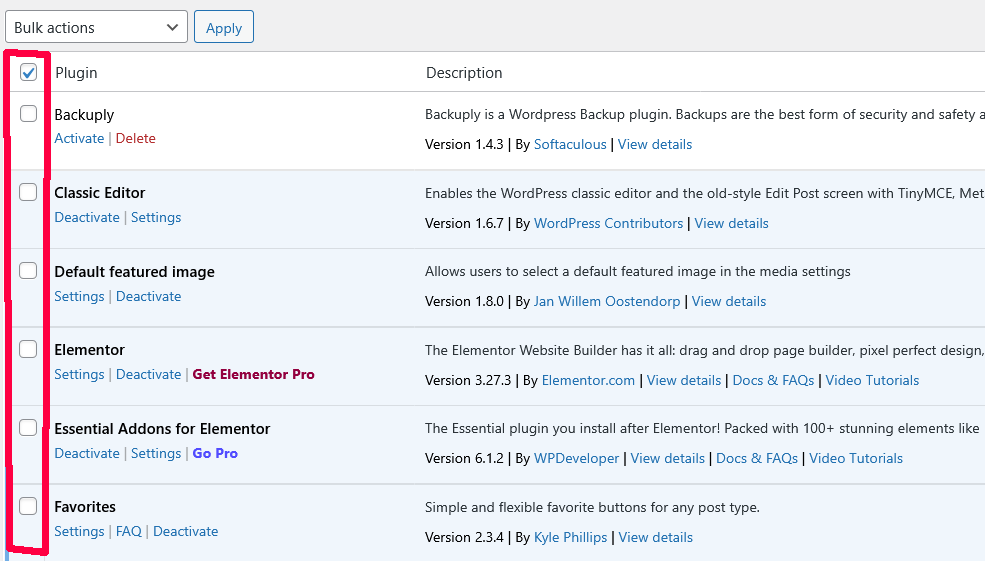Screen dimensions: 985x561
Task: Click Version 1.8.0 text
Action: tap(464, 302)
